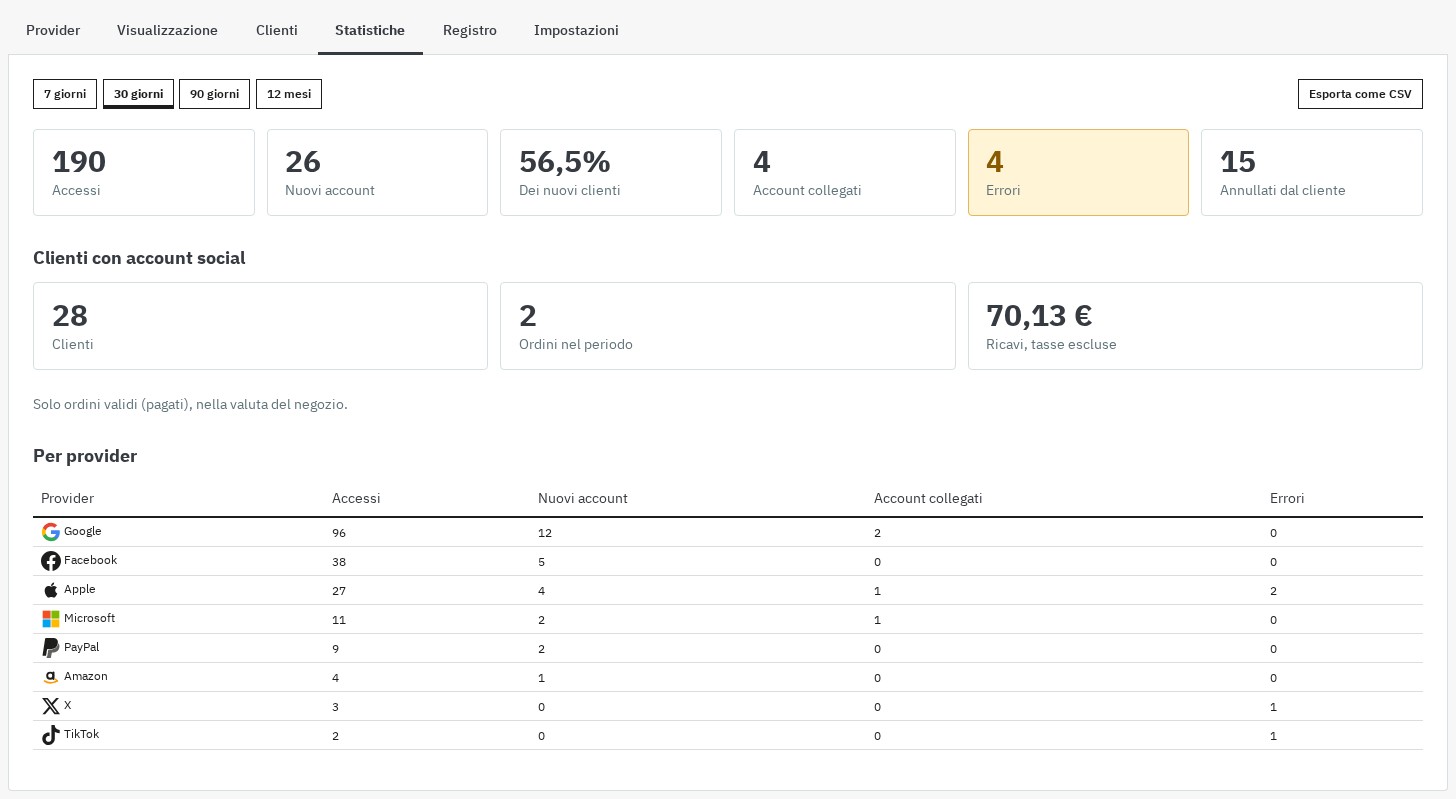This screenshot has height=799, width=1456.
Task: Click PayPal's accessi value 9
Action: point(335,649)
